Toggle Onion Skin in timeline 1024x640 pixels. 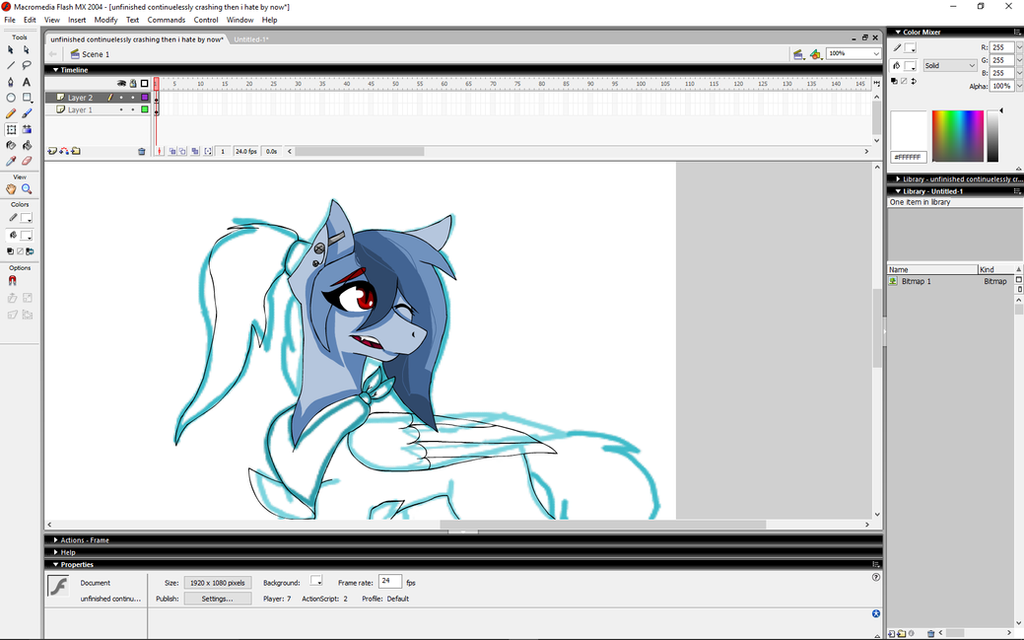(x=172, y=151)
